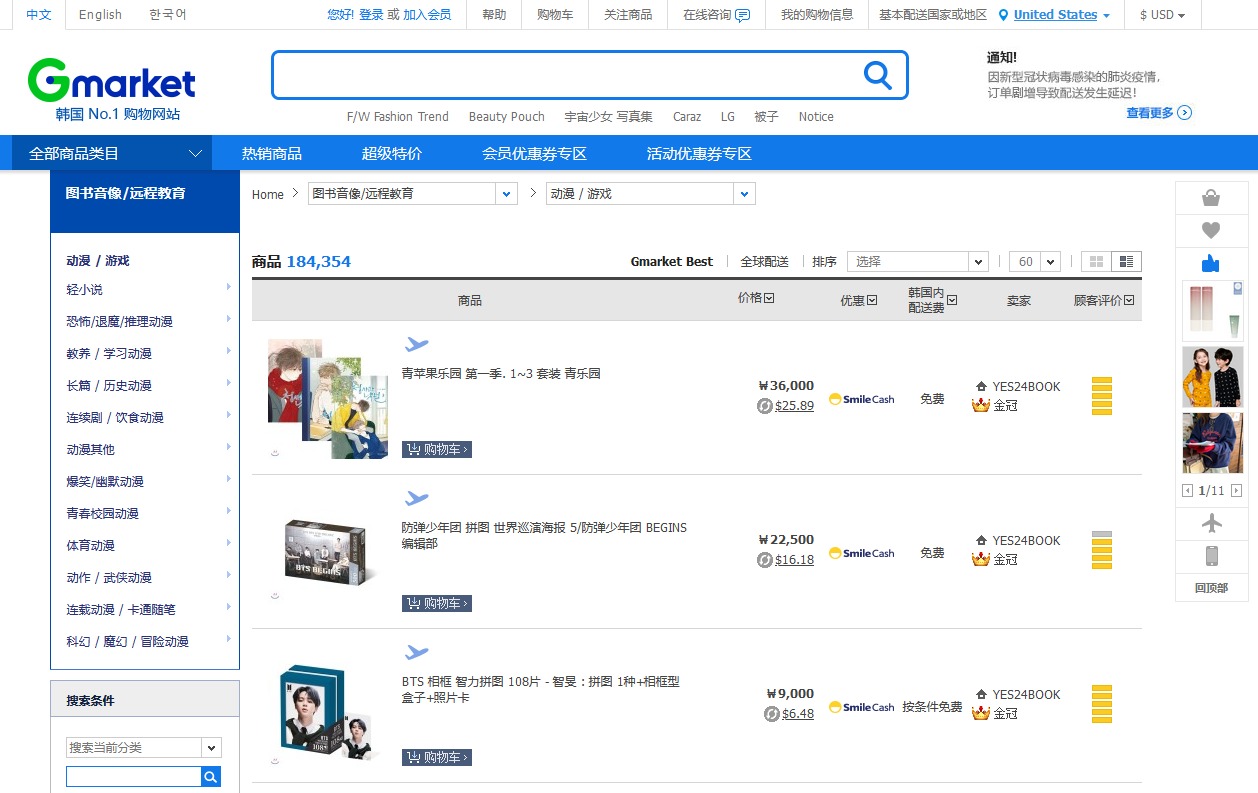The width and height of the screenshot is (1258, 793).
Task: Click the Gmarket Best sort link
Action: [672, 262]
